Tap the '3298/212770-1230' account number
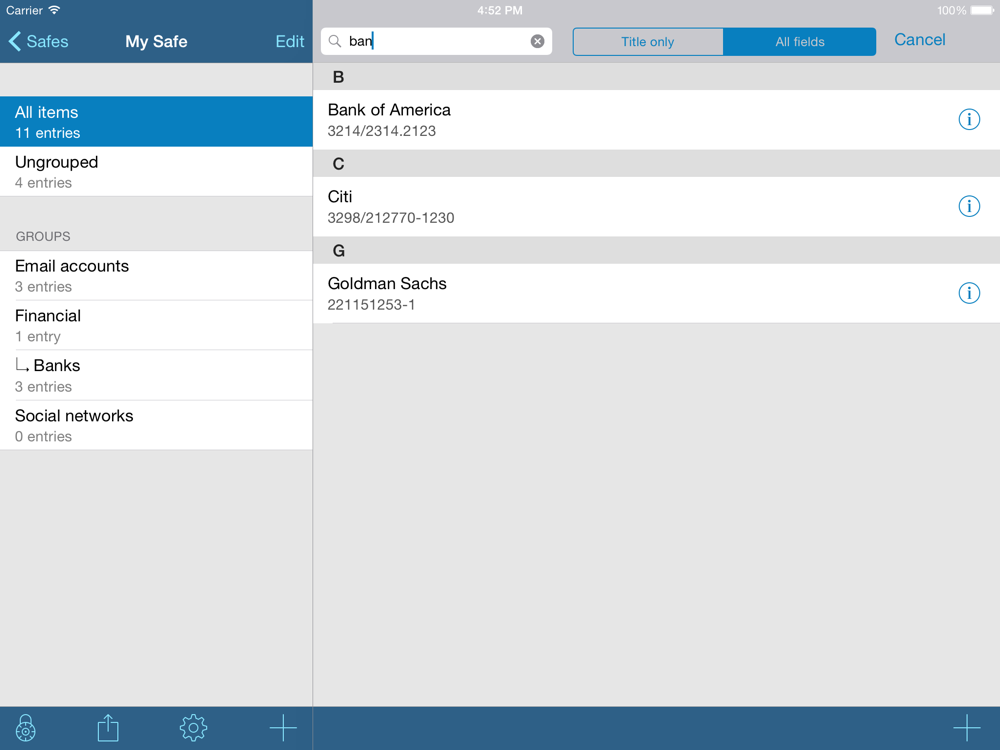The height and width of the screenshot is (750, 1000). coord(391,217)
